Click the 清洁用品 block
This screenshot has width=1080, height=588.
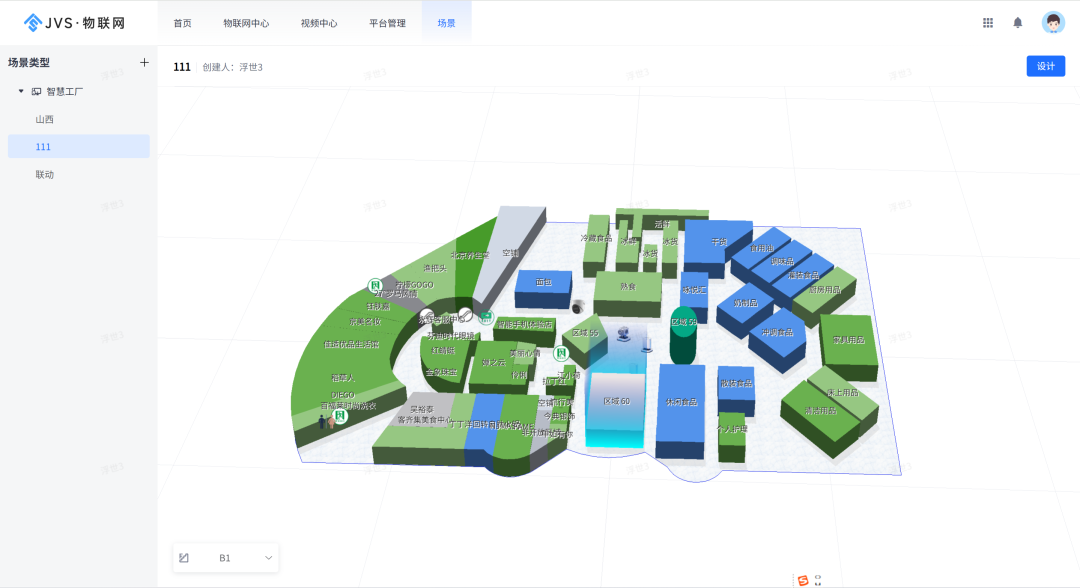[x=821, y=417]
